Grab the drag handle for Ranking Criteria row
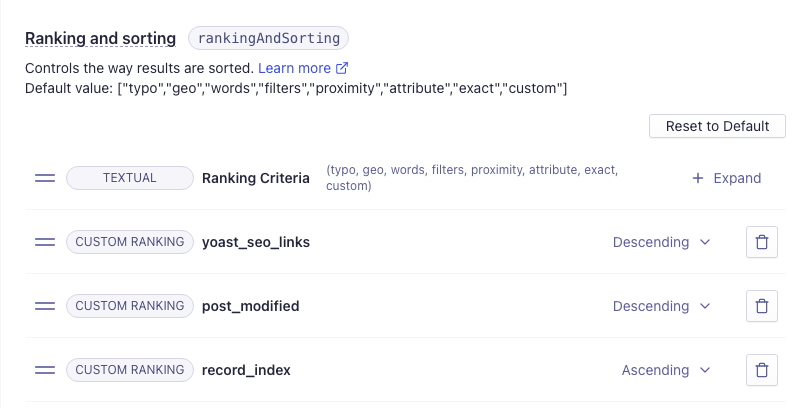Image resolution: width=803 pixels, height=408 pixels. tap(45, 178)
